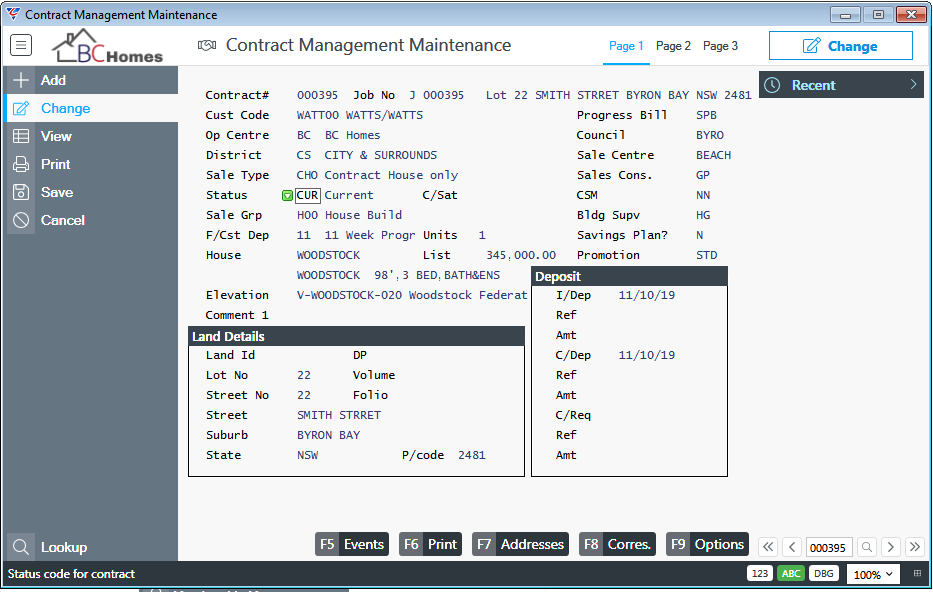933x592 pixels.
Task: Go to next record arrow
Action: (891, 547)
